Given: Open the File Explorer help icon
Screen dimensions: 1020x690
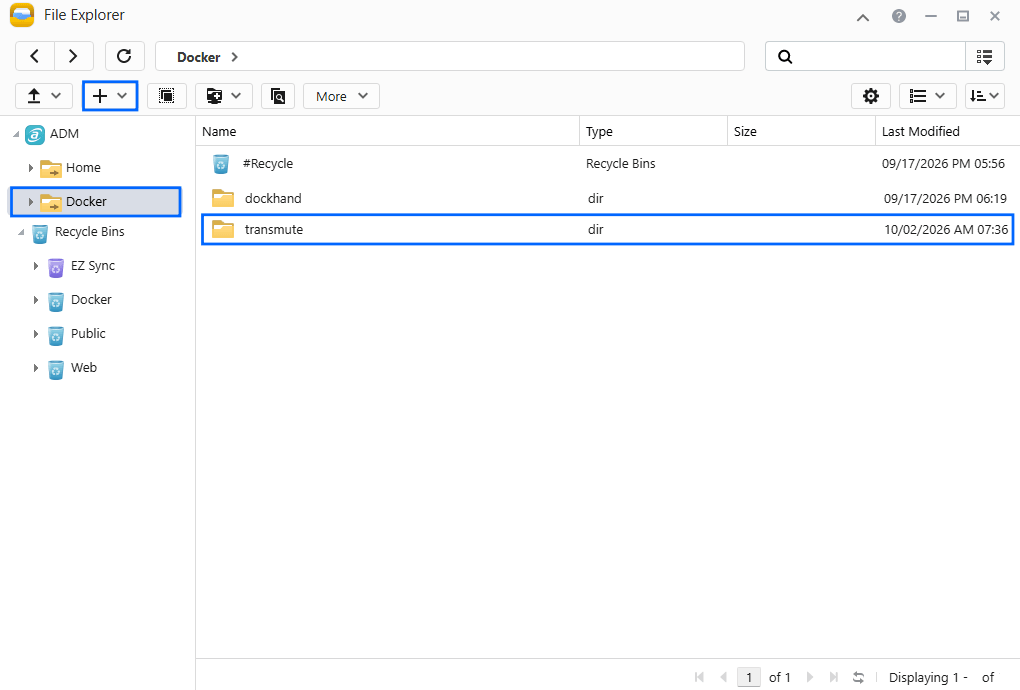Looking at the screenshot, I should [899, 16].
